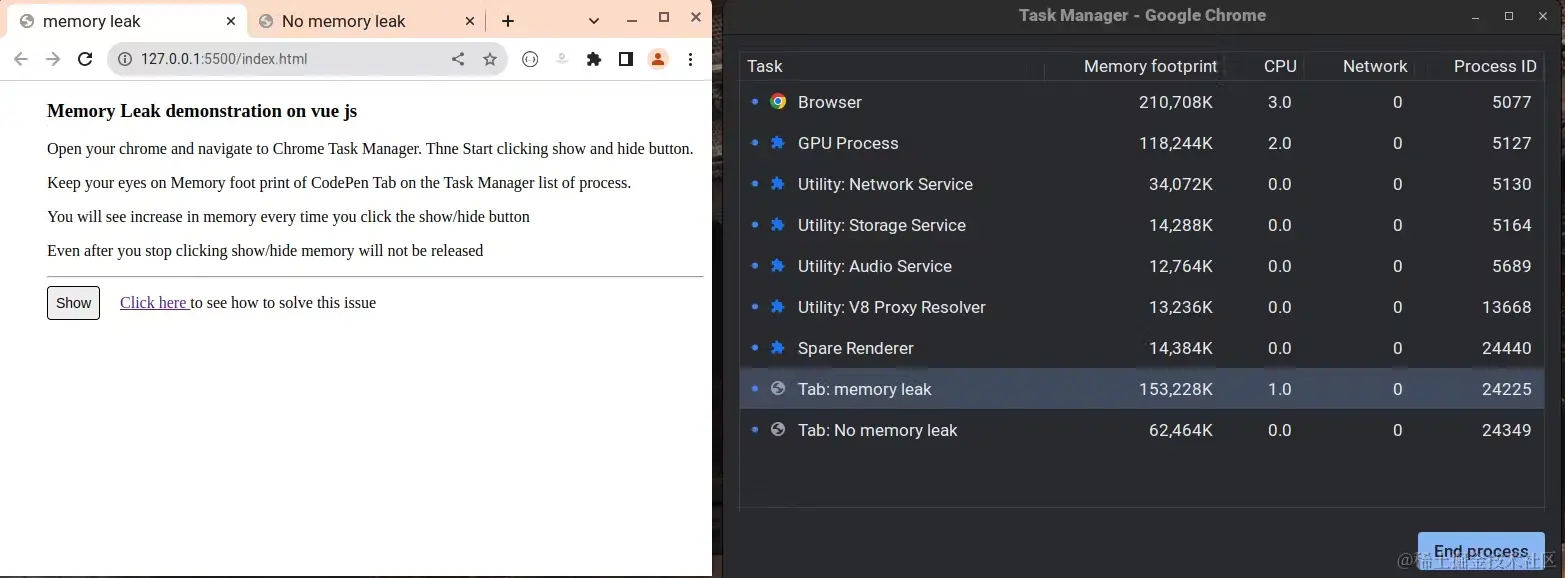
Task: Bookmark this page with the star icon
Action: pyautogui.click(x=490, y=59)
